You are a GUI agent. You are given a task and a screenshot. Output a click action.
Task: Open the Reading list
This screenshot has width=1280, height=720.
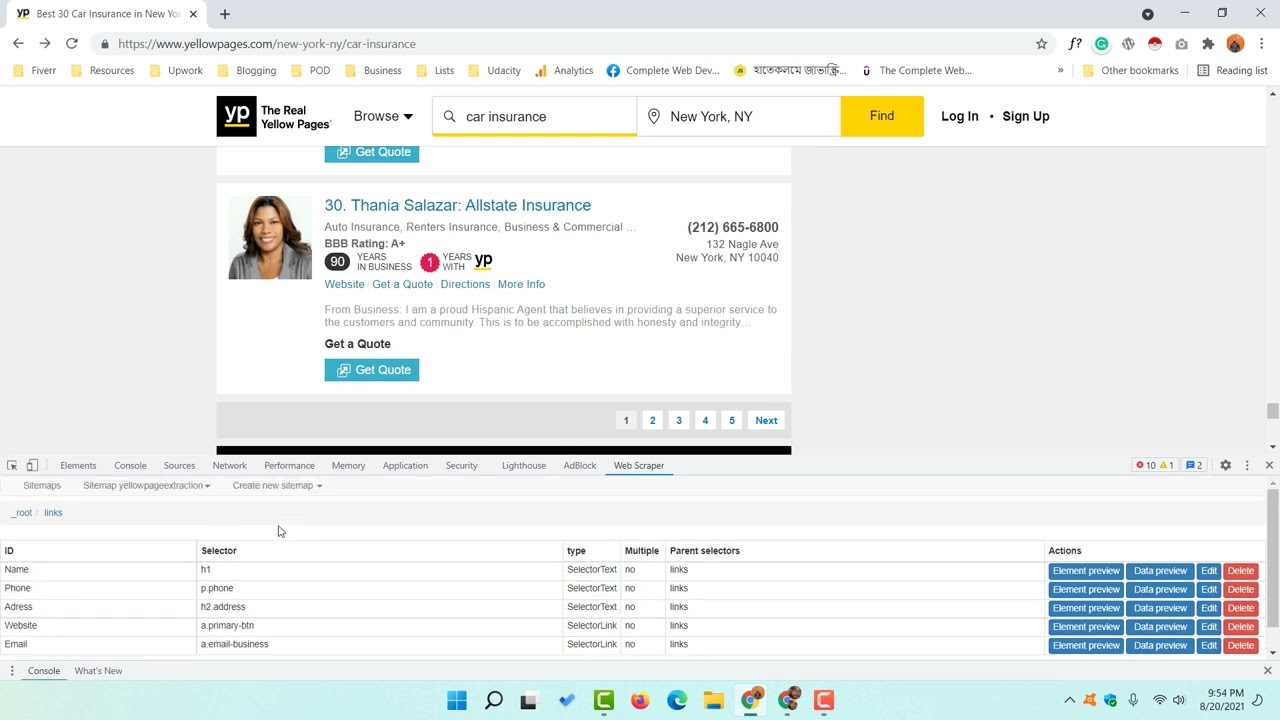click(x=1232, y=71)
